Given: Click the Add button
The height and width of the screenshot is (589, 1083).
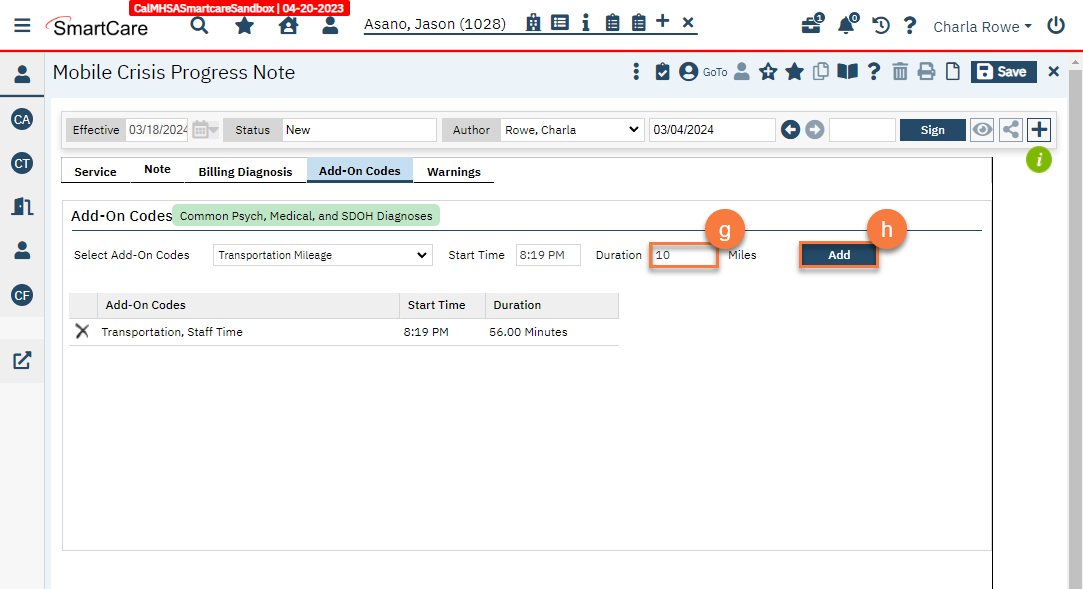Looking at the screenshot, I should [x=838, y=255].
